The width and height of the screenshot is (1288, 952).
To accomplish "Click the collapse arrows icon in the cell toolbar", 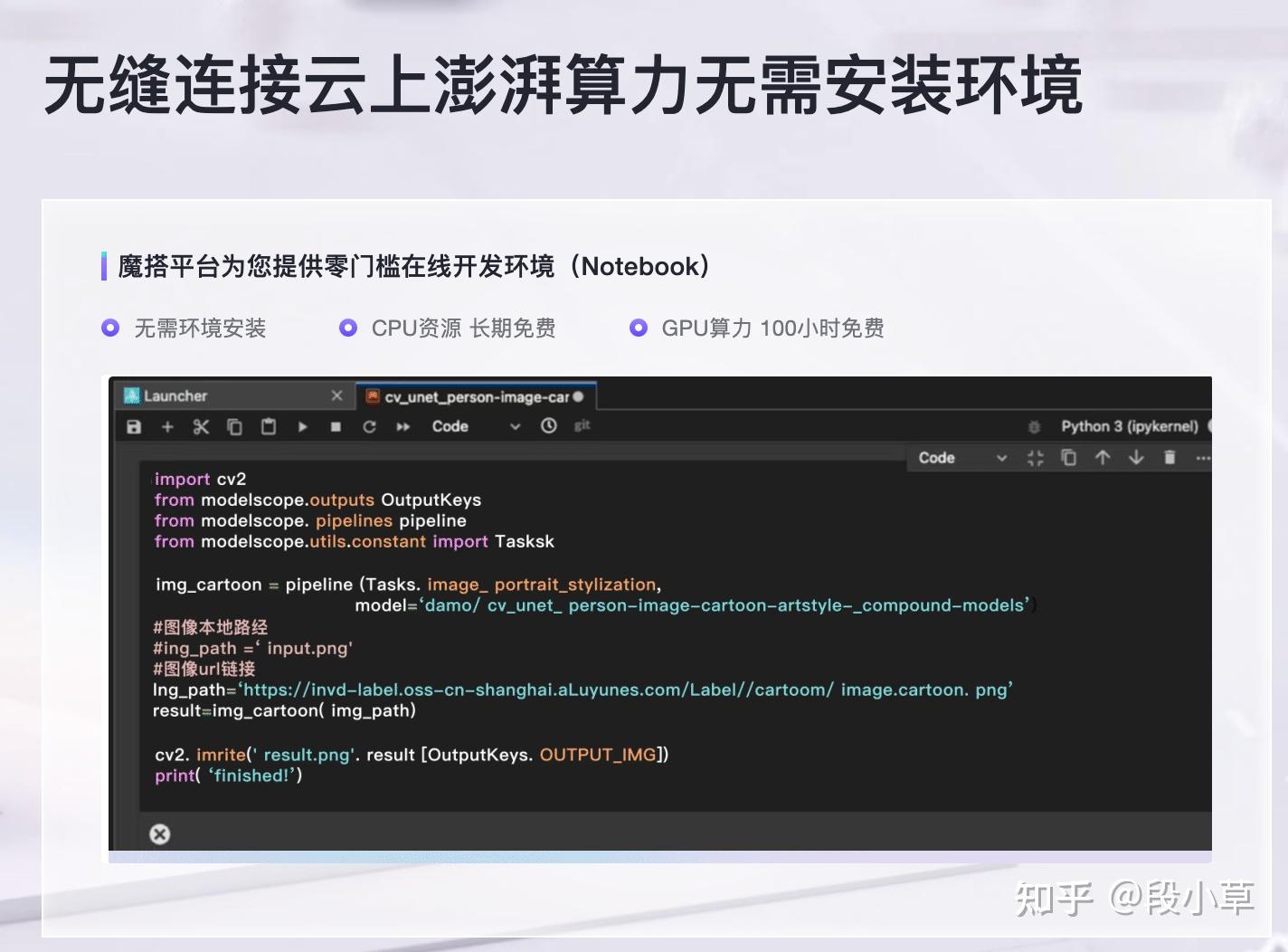I will (x=1036, y=458).
